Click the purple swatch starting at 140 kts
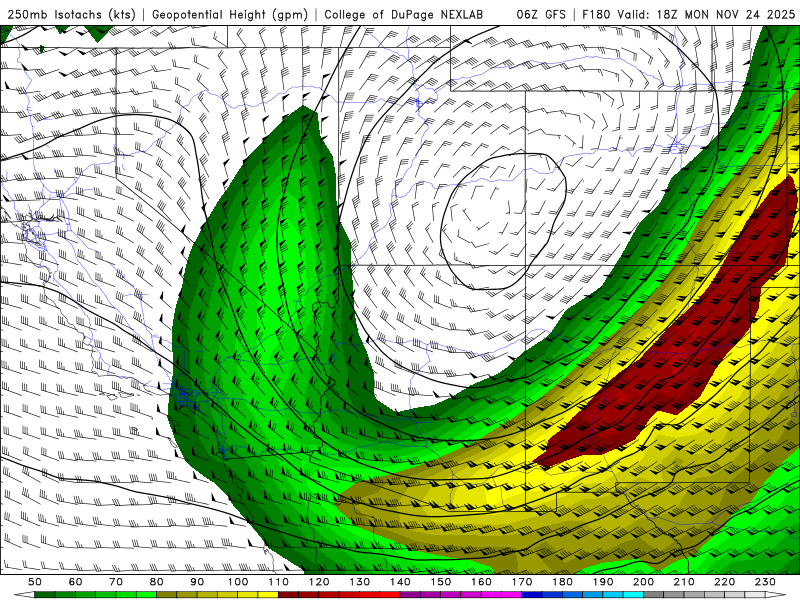The image size is (800, 600). pos(410,595)
